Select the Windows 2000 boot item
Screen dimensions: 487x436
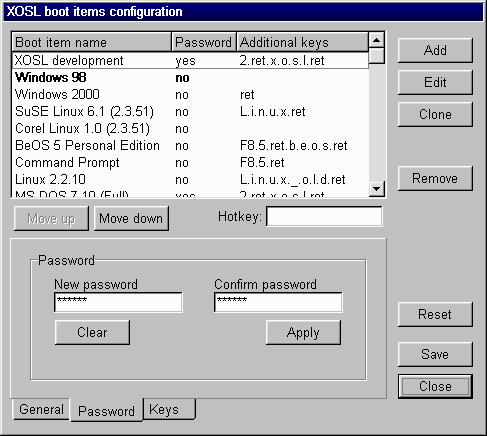[190, 94]
